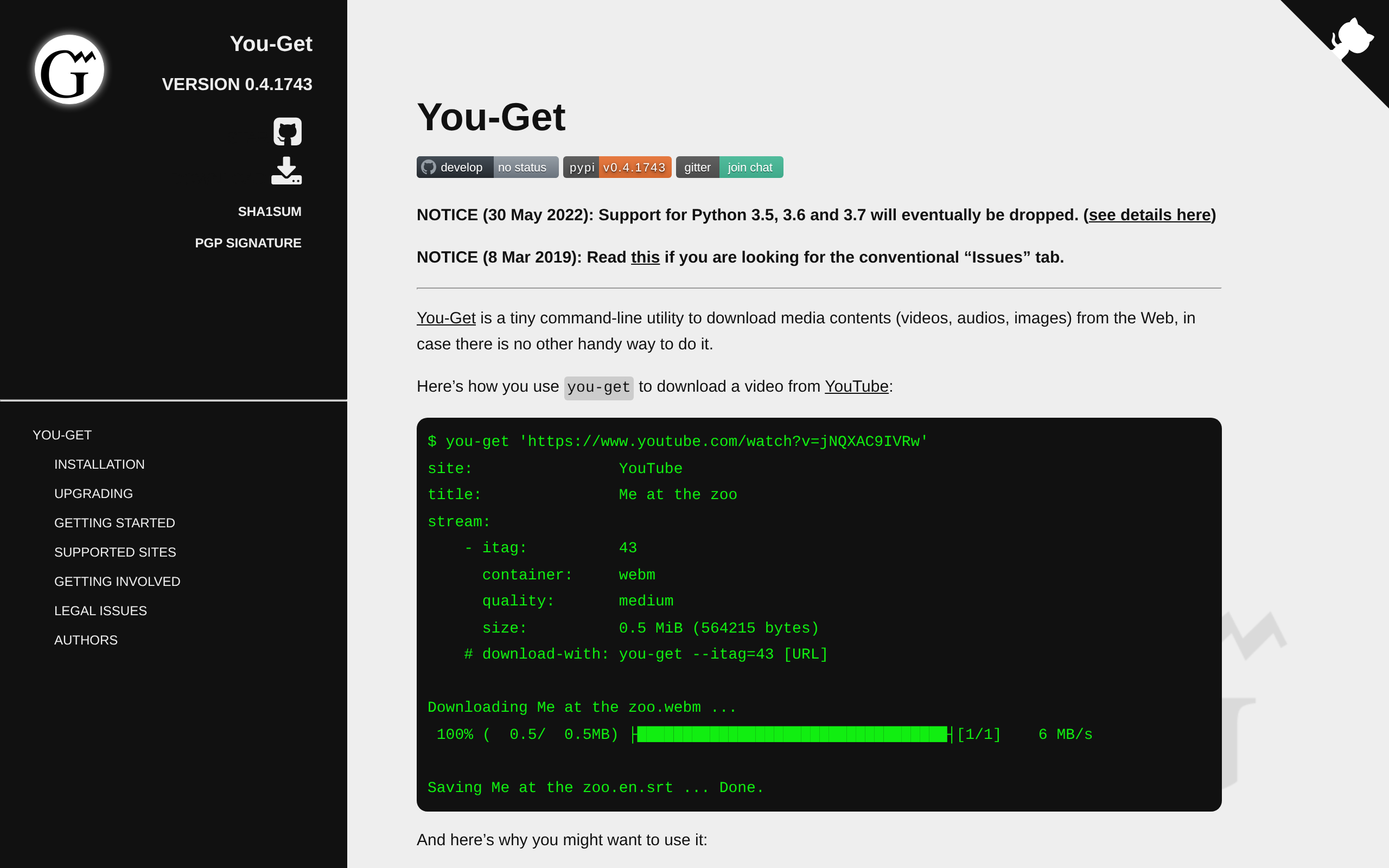Click the main You-Get page heading
The image size is (1389, 868).
click(x=492, y=117)
